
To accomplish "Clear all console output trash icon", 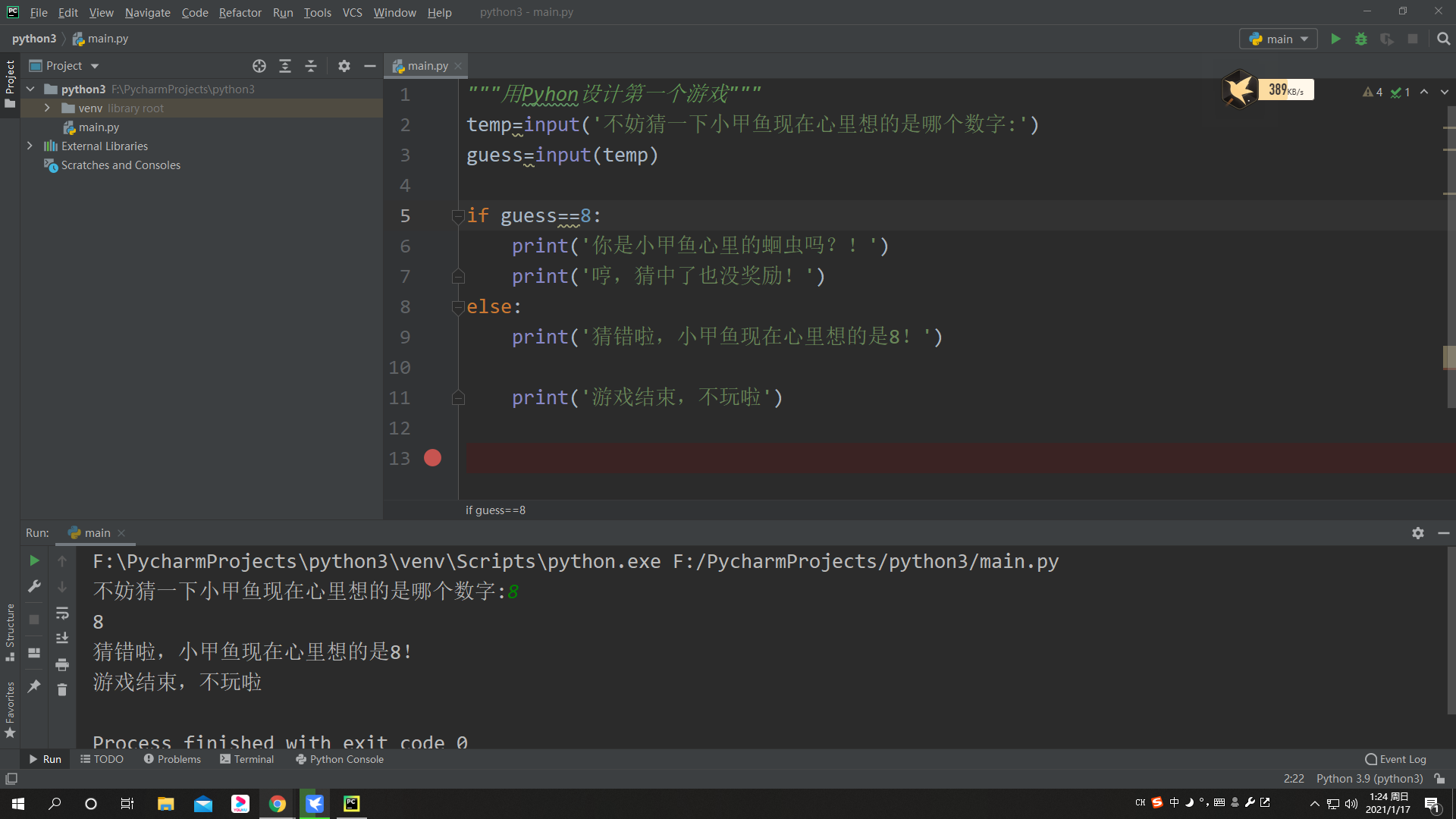I will click(x=62, y=689).
